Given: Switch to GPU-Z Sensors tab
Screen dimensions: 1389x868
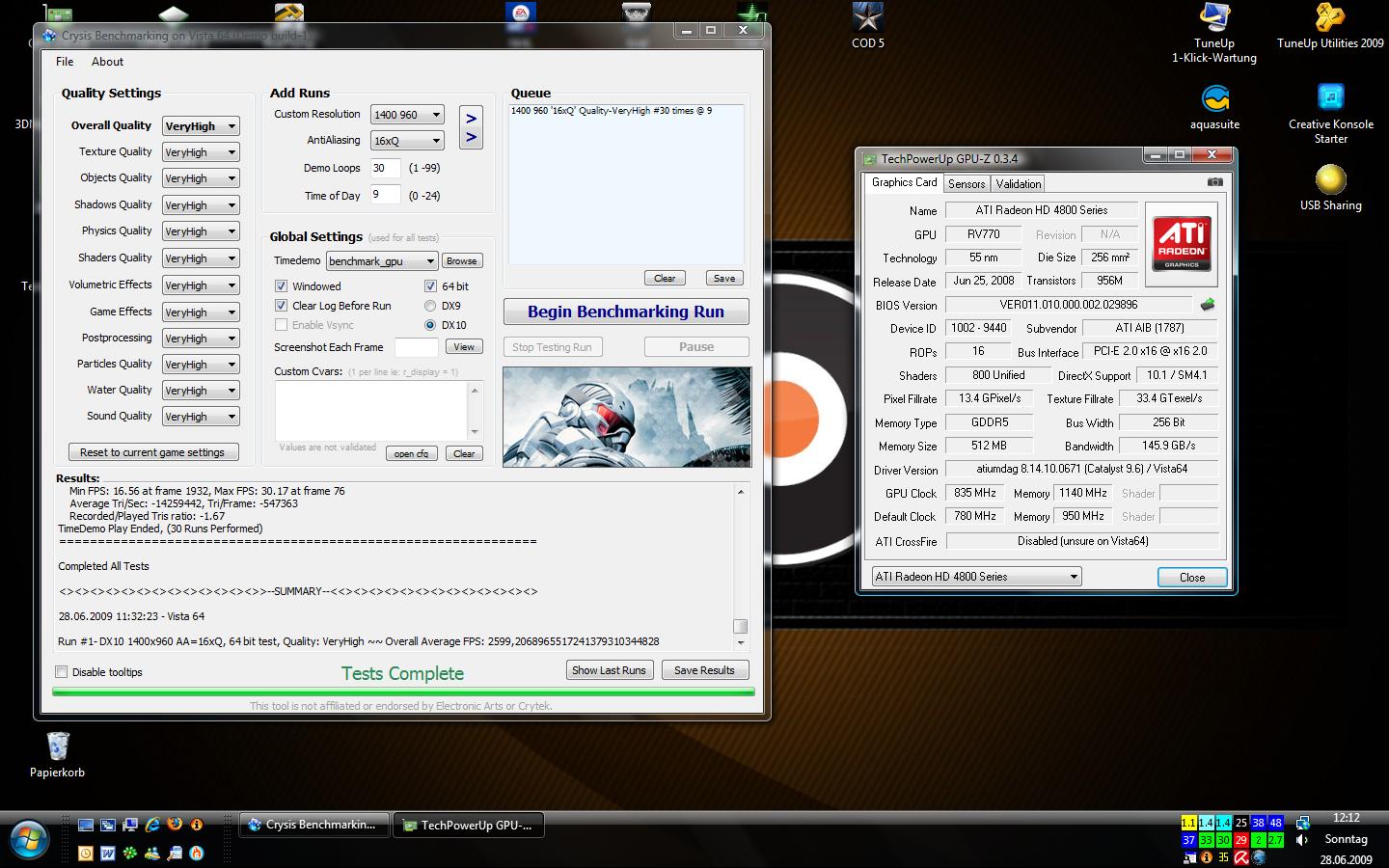Looking at the screenshot, I should [x=967, y=184].
